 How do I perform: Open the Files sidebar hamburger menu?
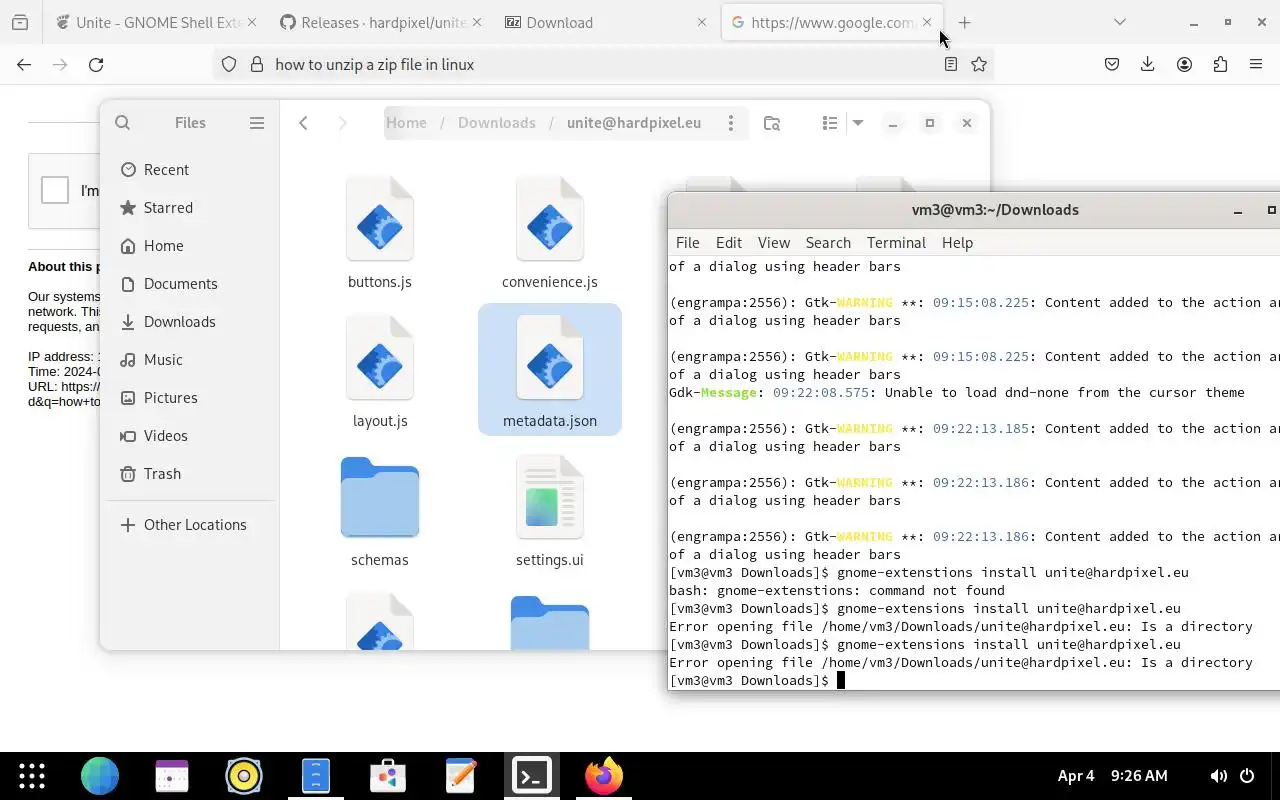click(257, 123)
